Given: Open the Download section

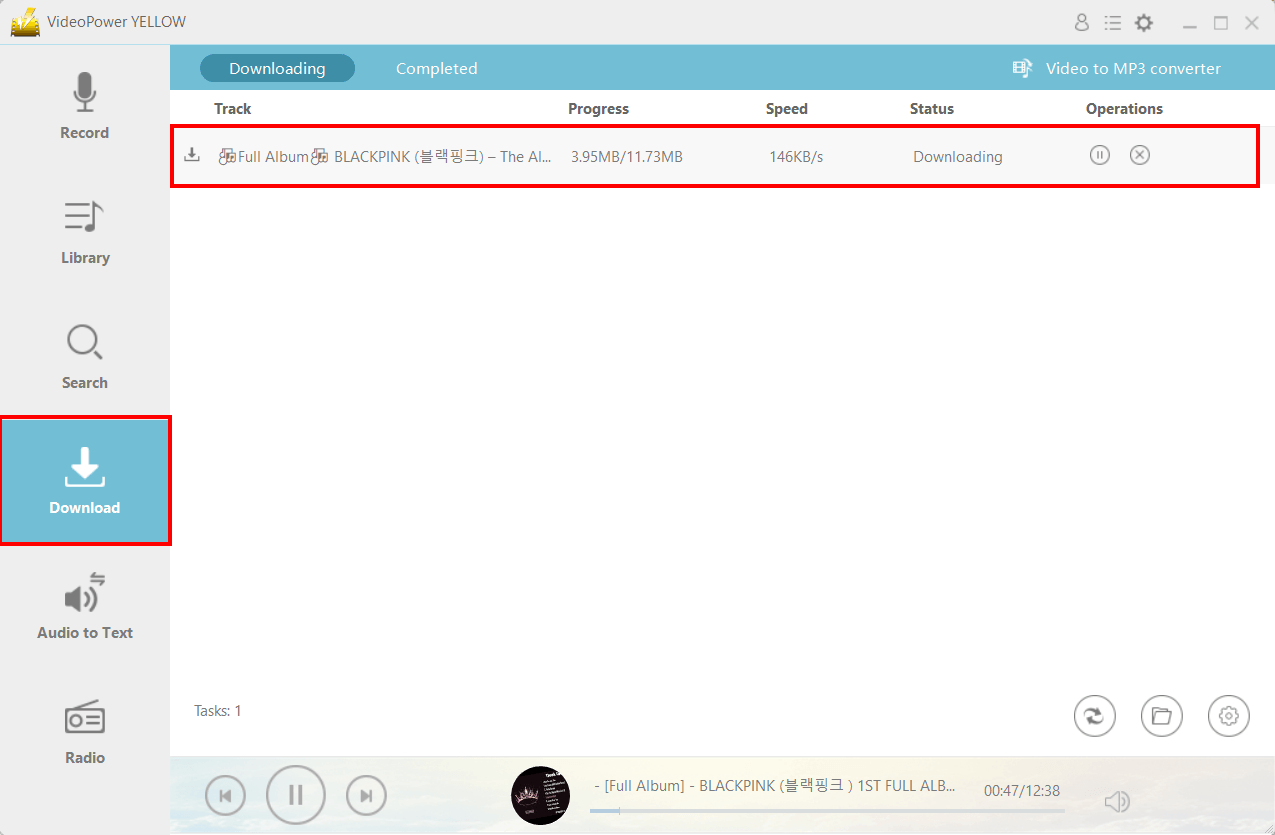Looking at the screenshot, I should pos(85,481).
